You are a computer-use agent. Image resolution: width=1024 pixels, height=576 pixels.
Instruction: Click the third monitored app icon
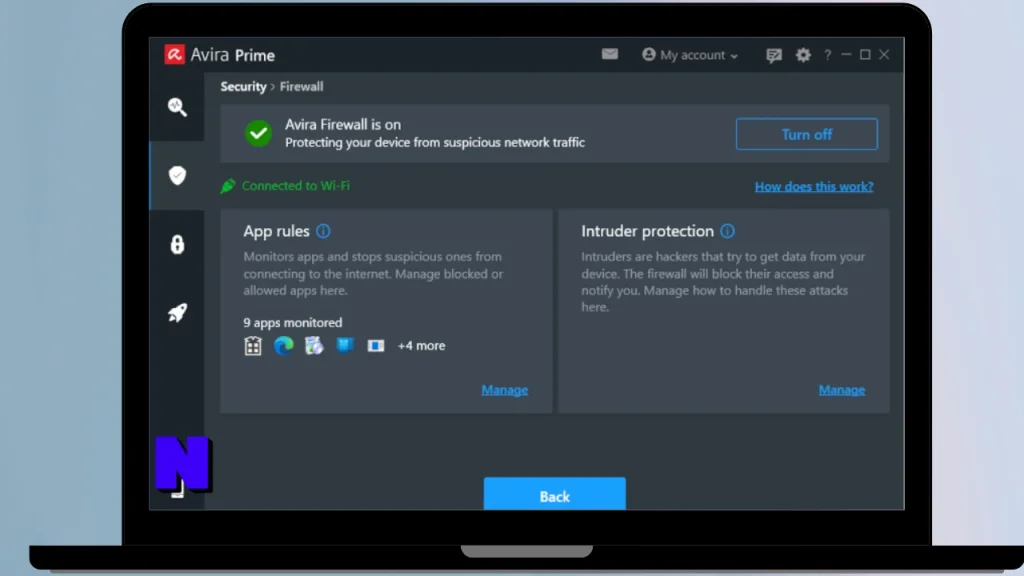[x=314, y=345]
